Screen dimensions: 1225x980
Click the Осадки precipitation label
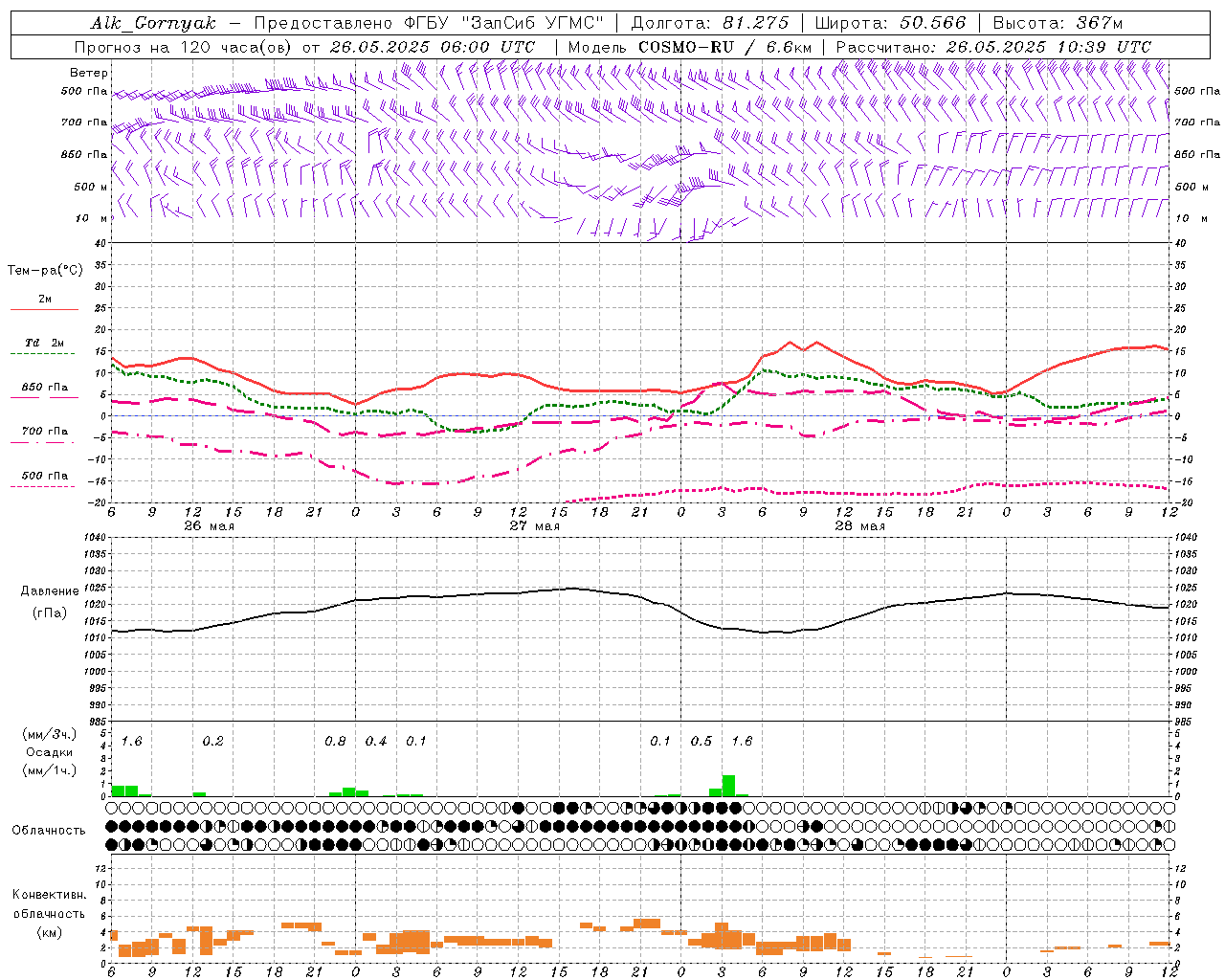[49, 752]
